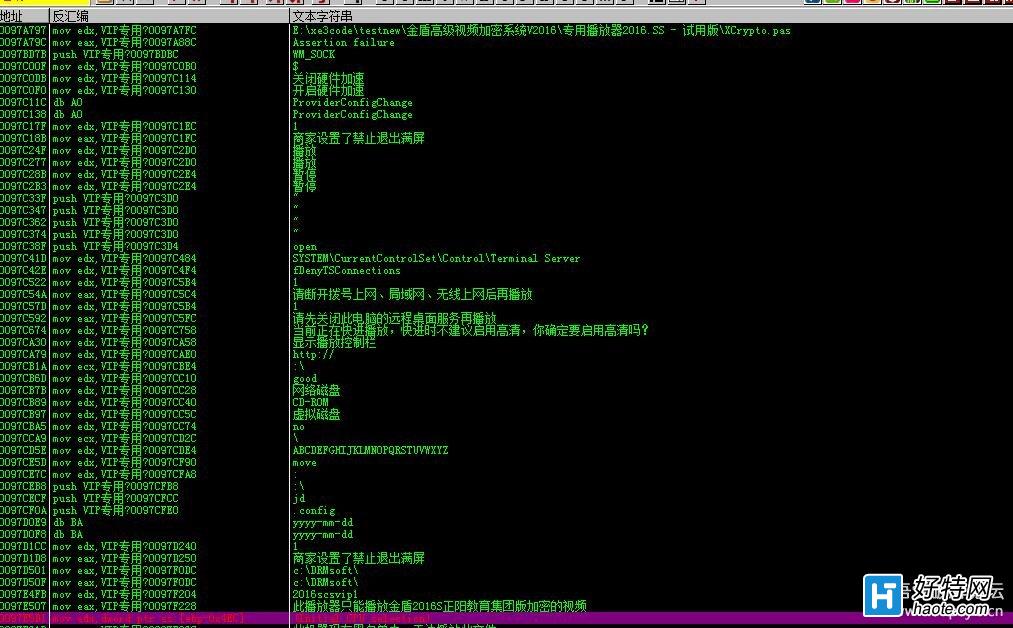Select disassembly 'mov edx, VIP专用?0097CDE4'
Image resolution: width=1013 pixels, height=628 pixels.
(x=124, y=450)
